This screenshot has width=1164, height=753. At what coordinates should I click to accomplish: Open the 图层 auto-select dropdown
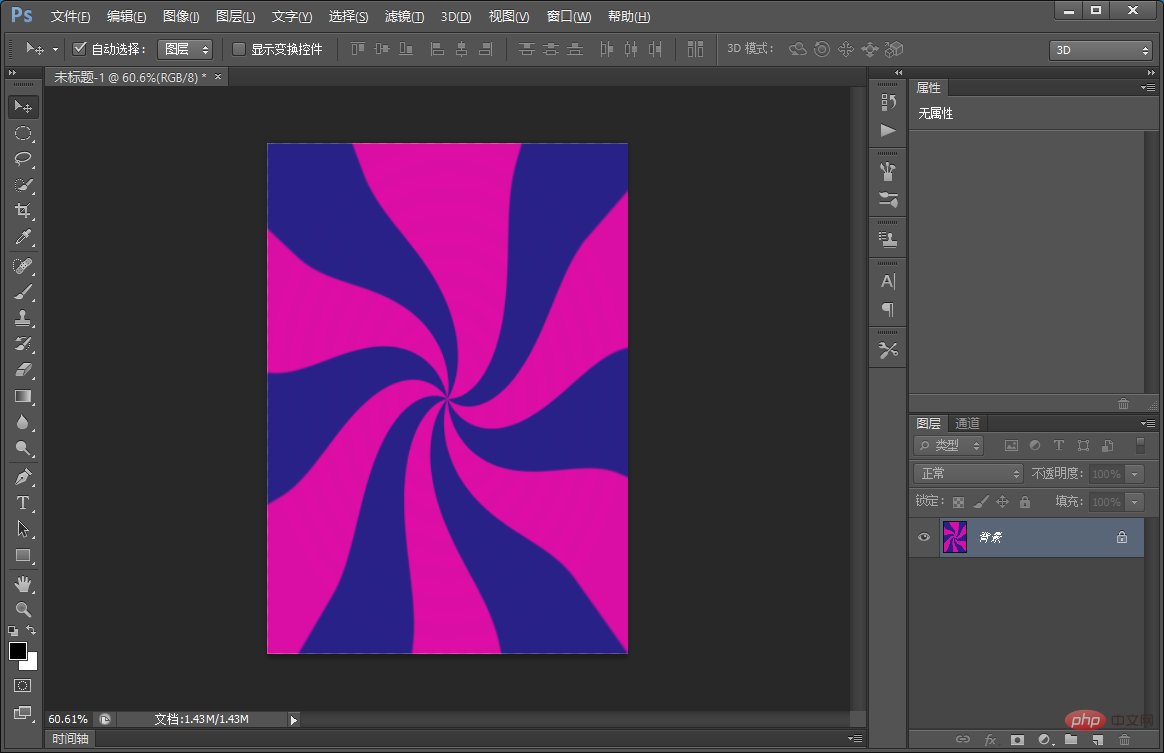tap(185, 49)
